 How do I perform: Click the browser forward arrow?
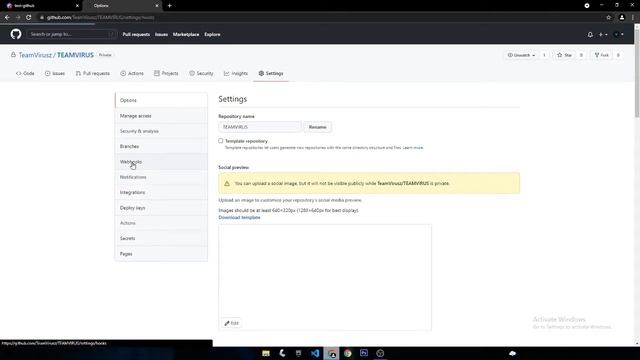pos(18,18)
